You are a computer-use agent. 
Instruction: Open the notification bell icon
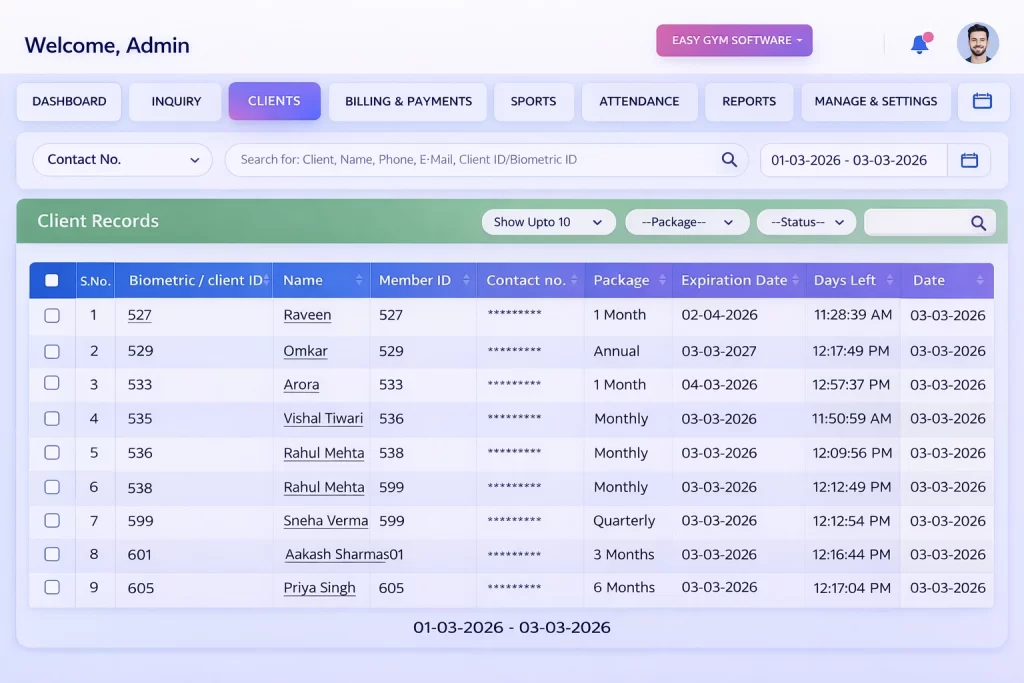click(919, 44)
